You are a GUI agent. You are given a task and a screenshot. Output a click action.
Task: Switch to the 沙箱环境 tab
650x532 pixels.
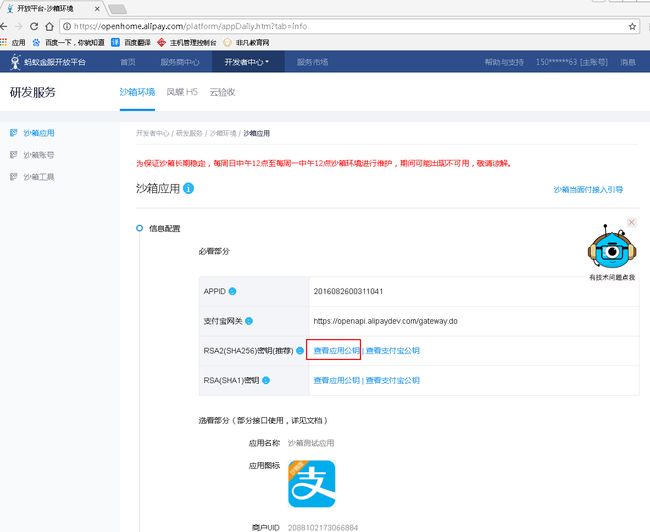[x=137, y=92]
